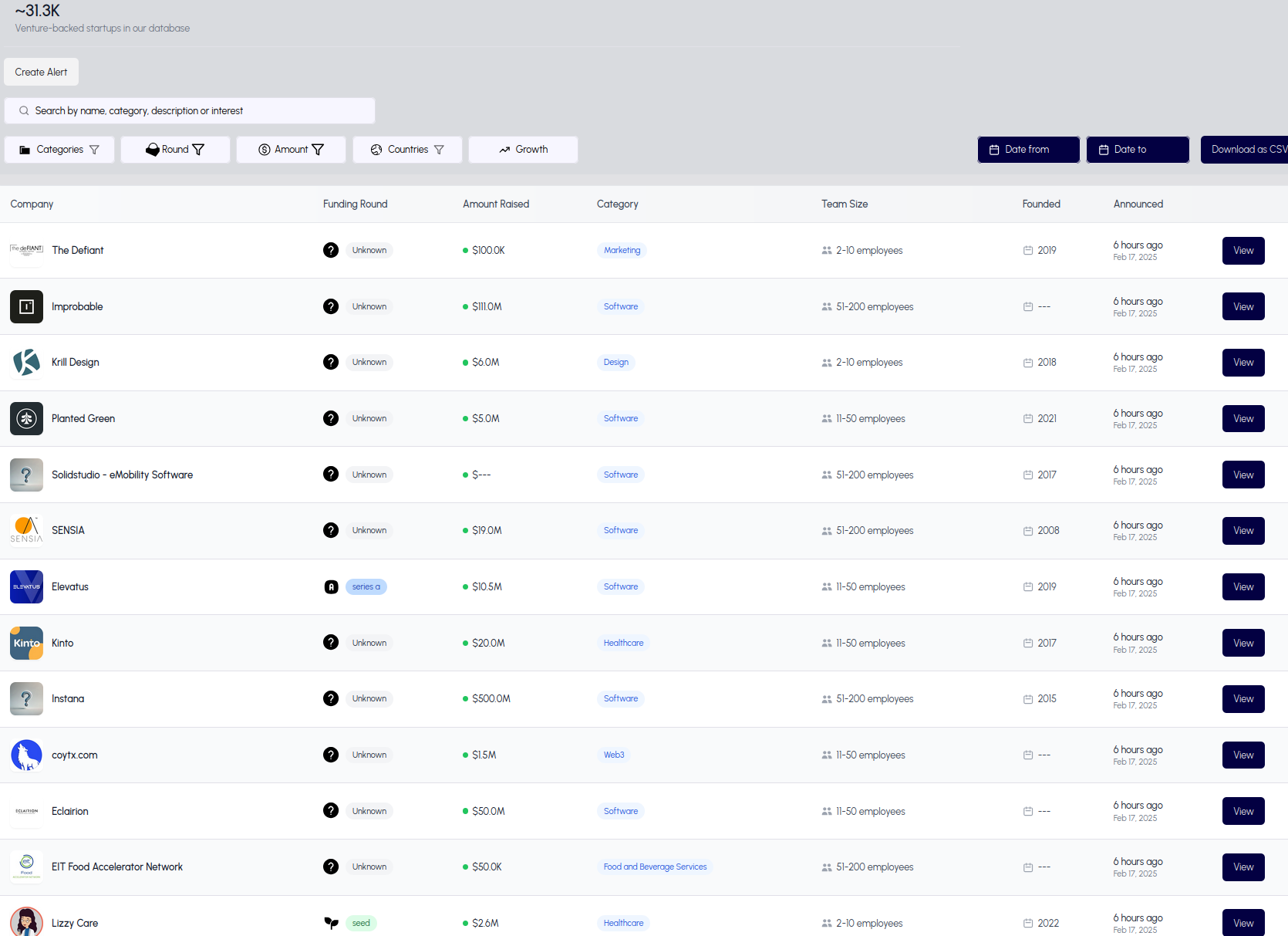
Task: Click the unknown round question icon for Kinto
Action: (331, 643)
